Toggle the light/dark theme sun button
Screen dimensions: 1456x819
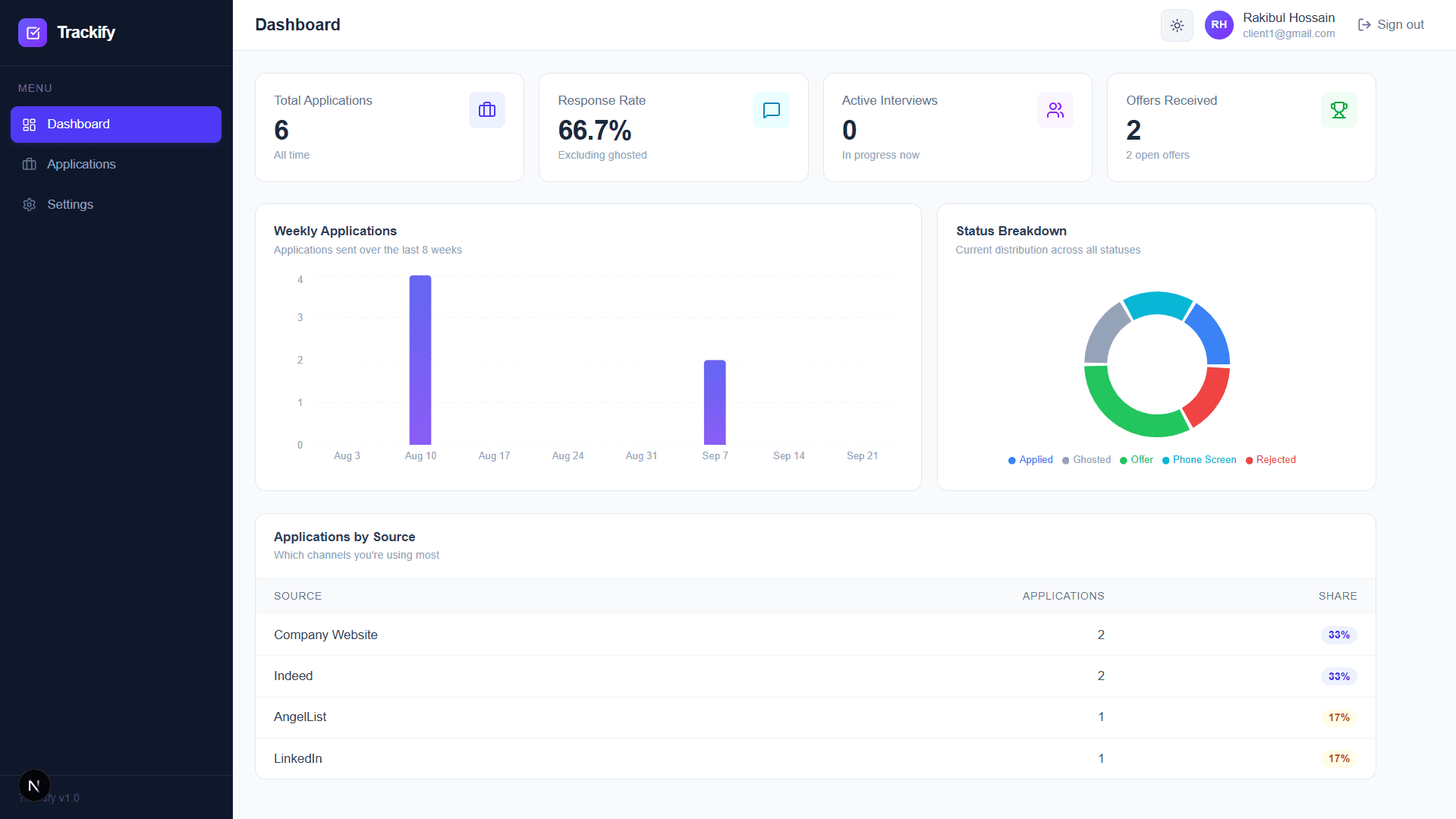coord(1177,25)
